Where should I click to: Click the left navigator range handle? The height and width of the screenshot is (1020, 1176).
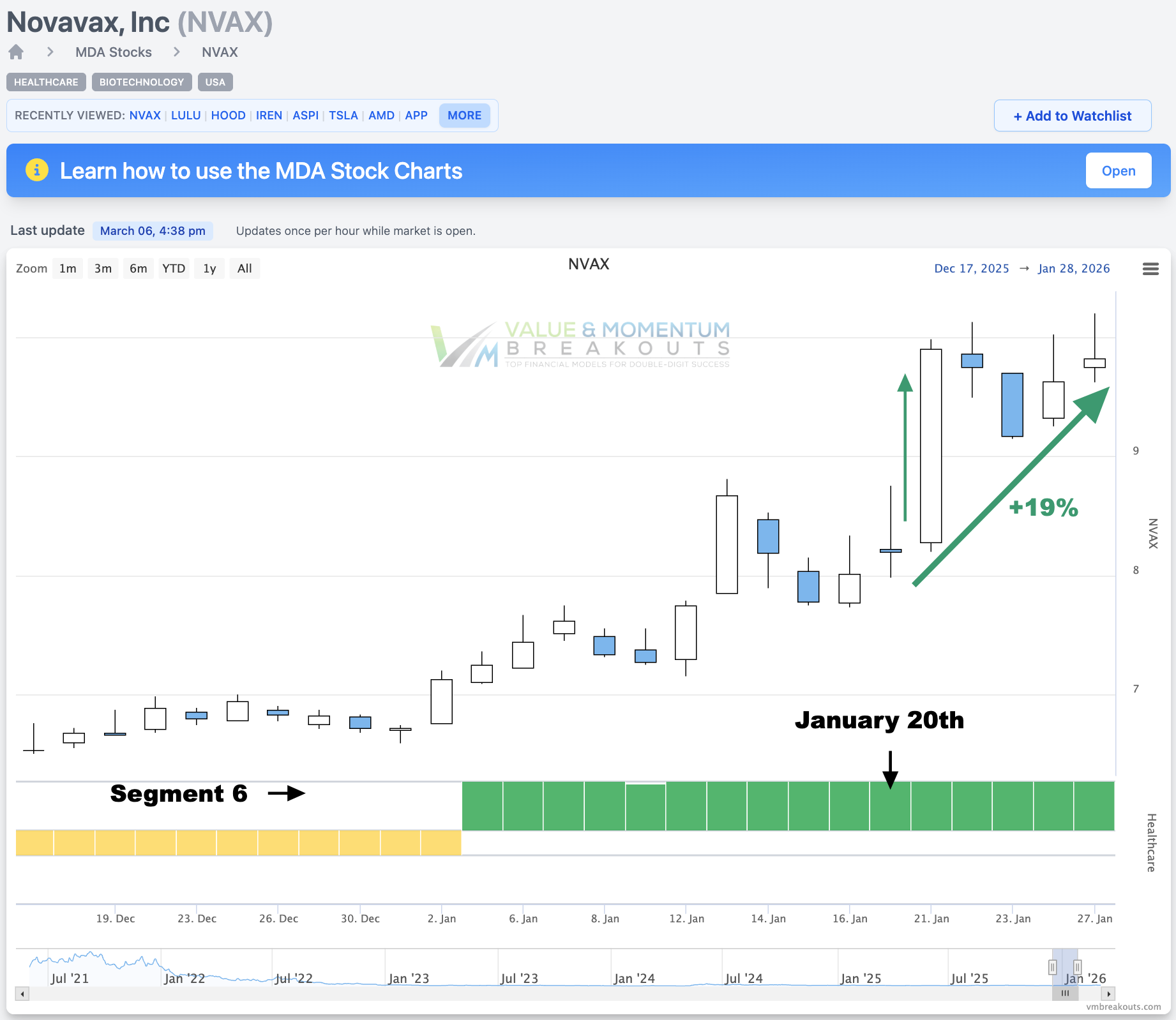tap(1053, 968)
